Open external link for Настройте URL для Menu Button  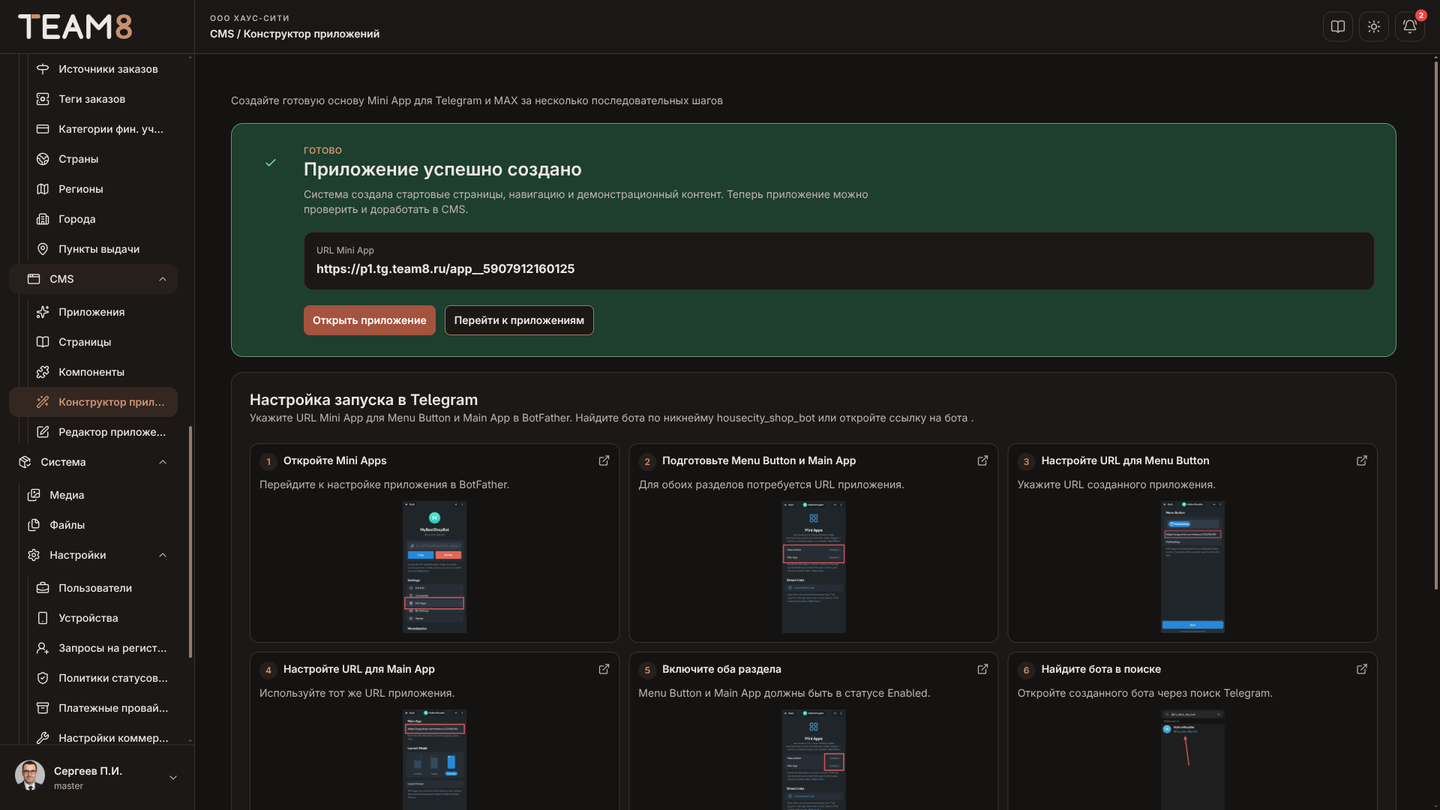tap(1362, 461)
